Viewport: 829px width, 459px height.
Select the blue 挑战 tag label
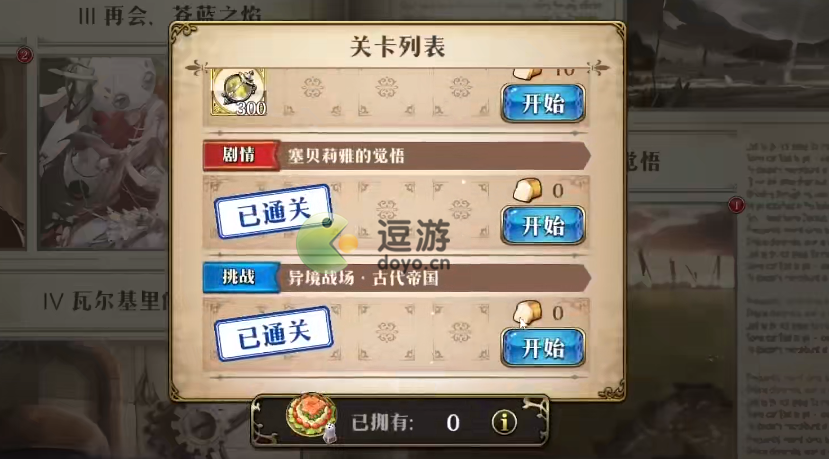coord(241,277)
